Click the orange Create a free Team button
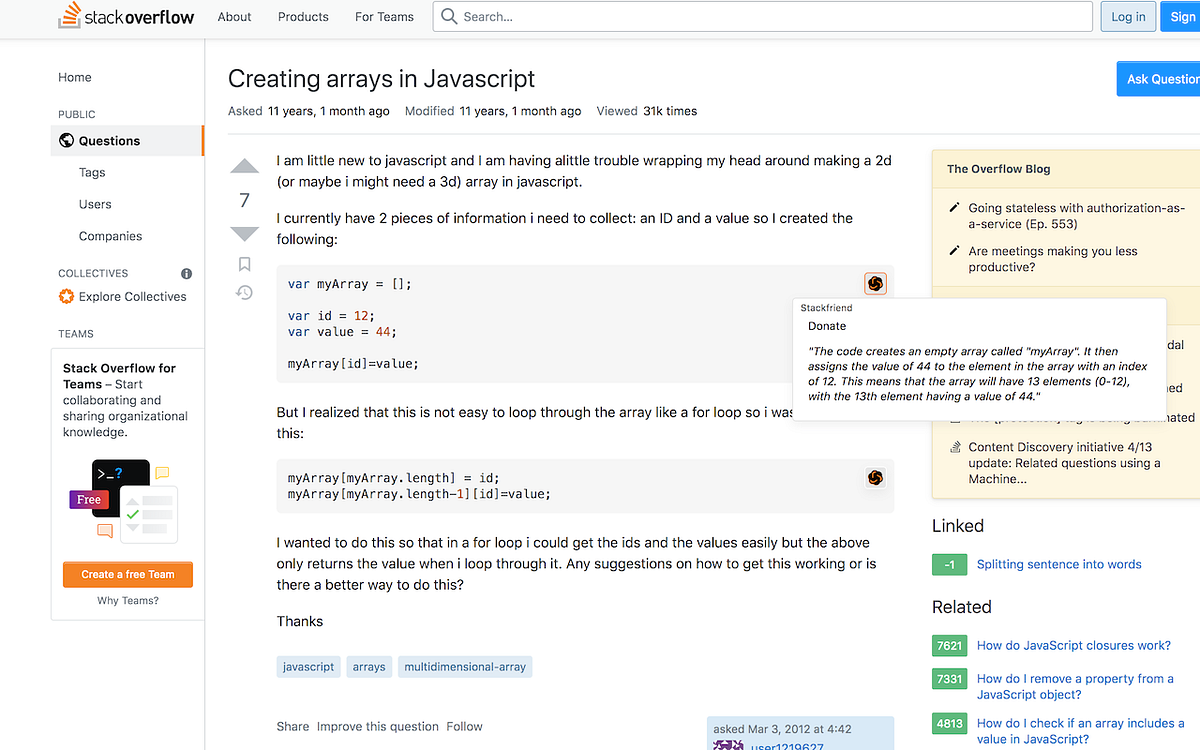Image resolution: width=1200 pixels, height=750 pixels. coord(127,574)
